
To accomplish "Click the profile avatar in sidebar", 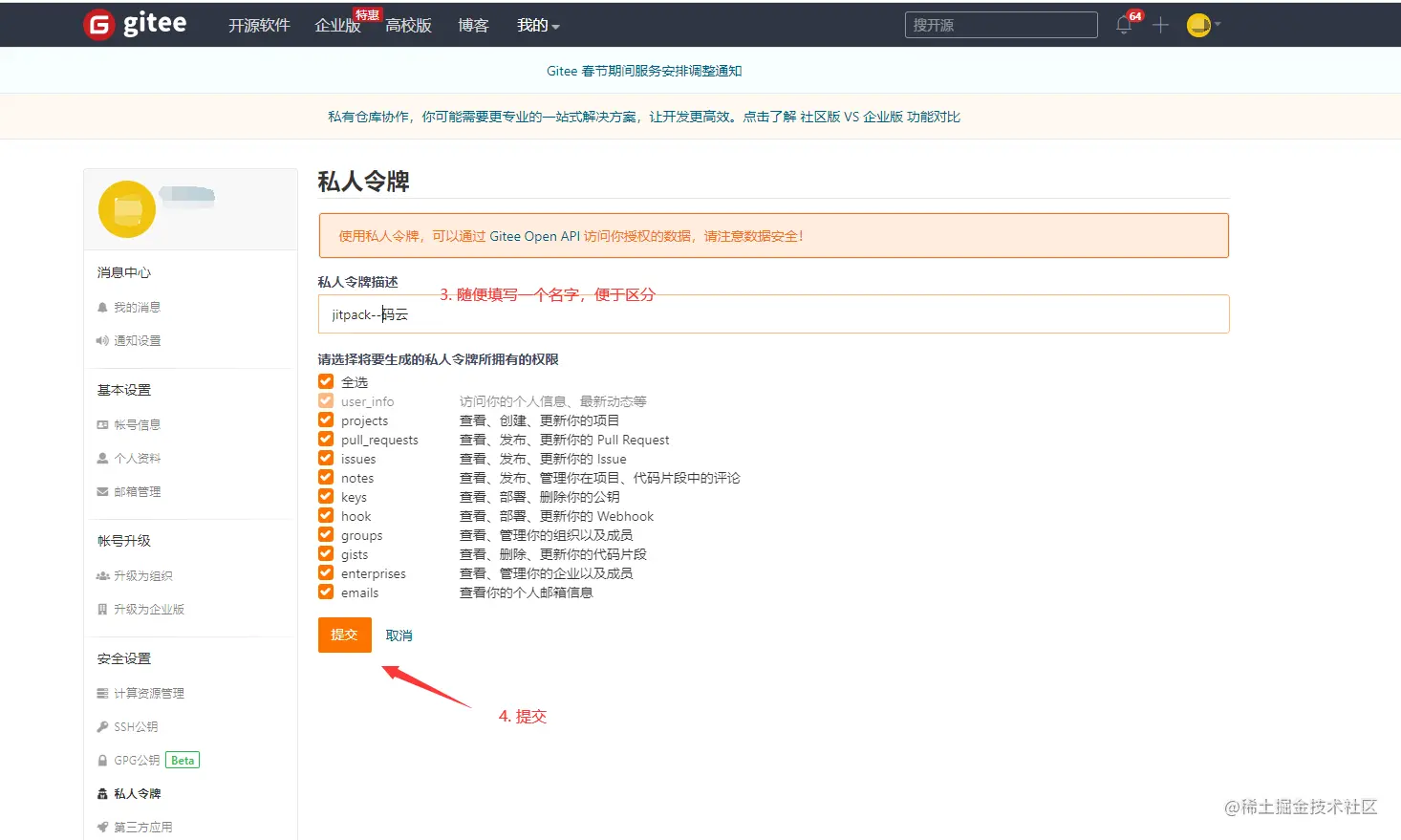I will pyautogui.click(x=127, y=209).
